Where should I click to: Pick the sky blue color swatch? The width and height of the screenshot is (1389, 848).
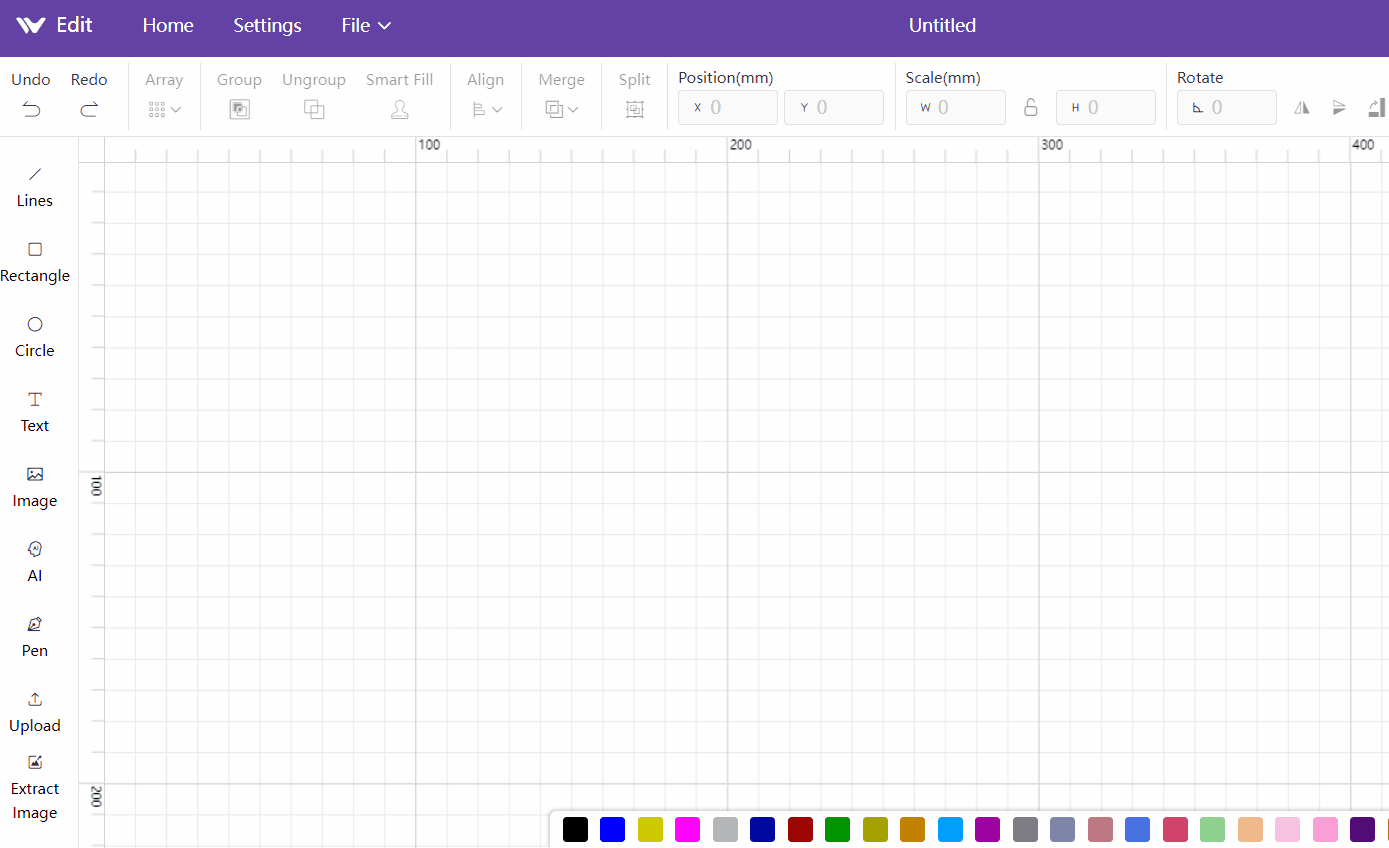pyautogui.click(x=950, y=829)
